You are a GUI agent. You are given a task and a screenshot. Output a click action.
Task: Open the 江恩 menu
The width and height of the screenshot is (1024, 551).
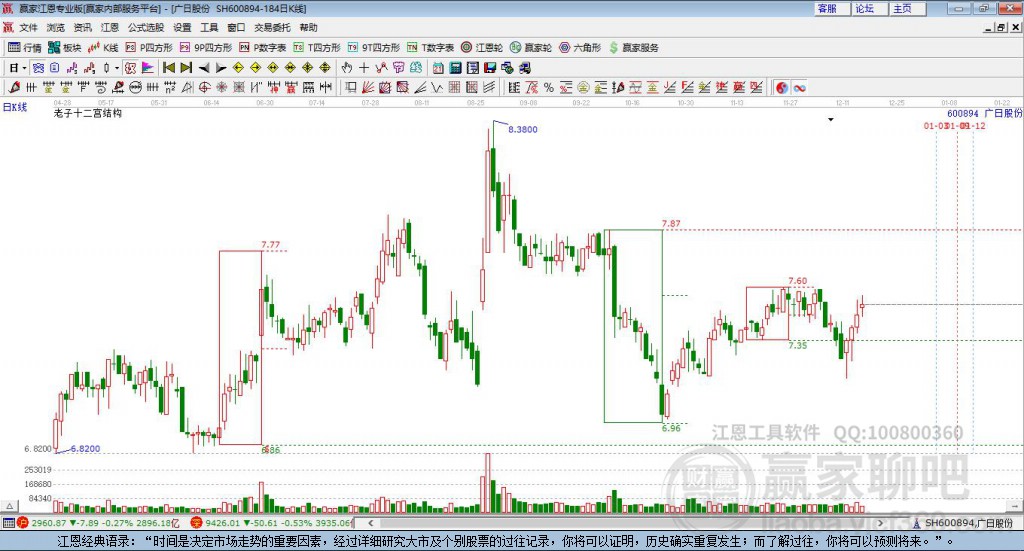(x=110, y=27)
